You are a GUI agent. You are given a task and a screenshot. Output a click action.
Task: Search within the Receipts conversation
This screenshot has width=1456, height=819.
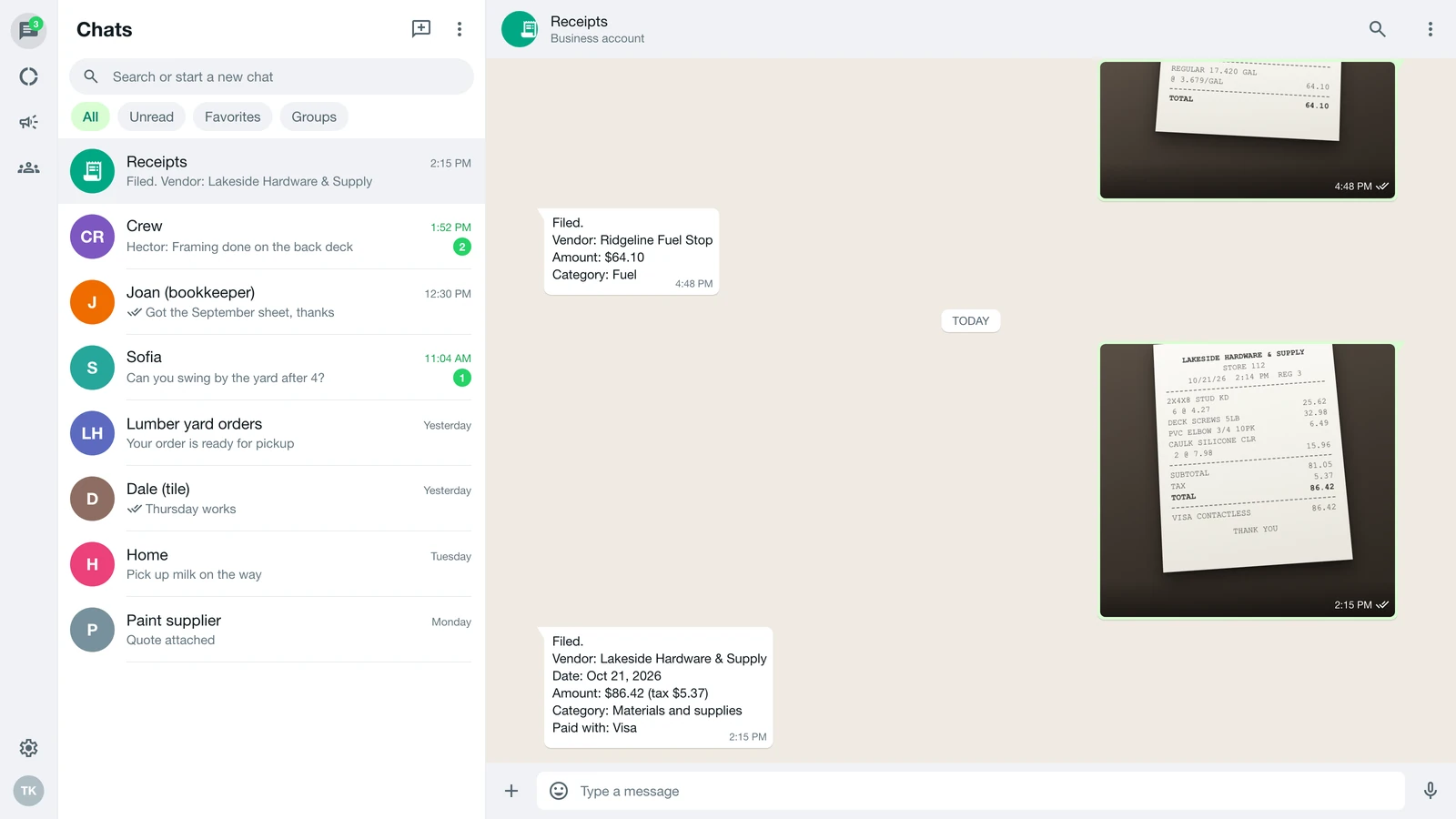coord(1378,29)
